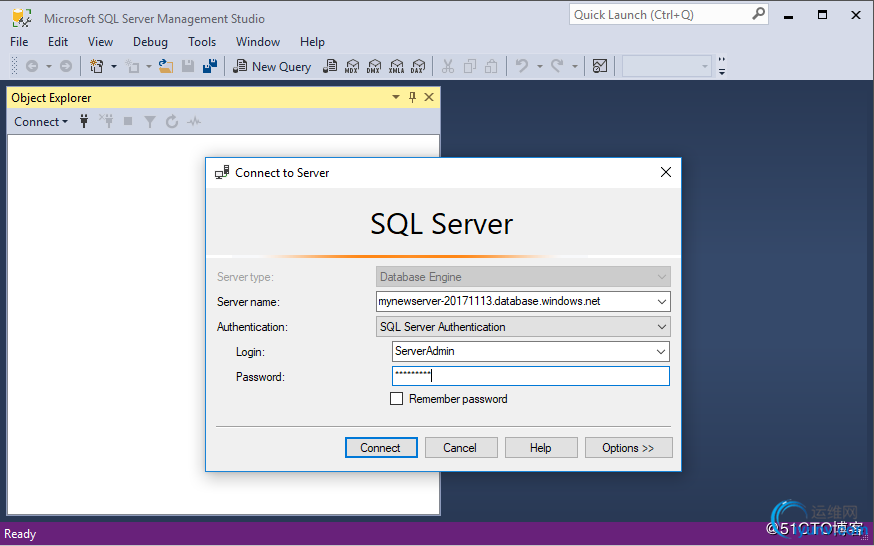Open the Tools menu
The image size is (874, 546).
click(x=202, y=42)
